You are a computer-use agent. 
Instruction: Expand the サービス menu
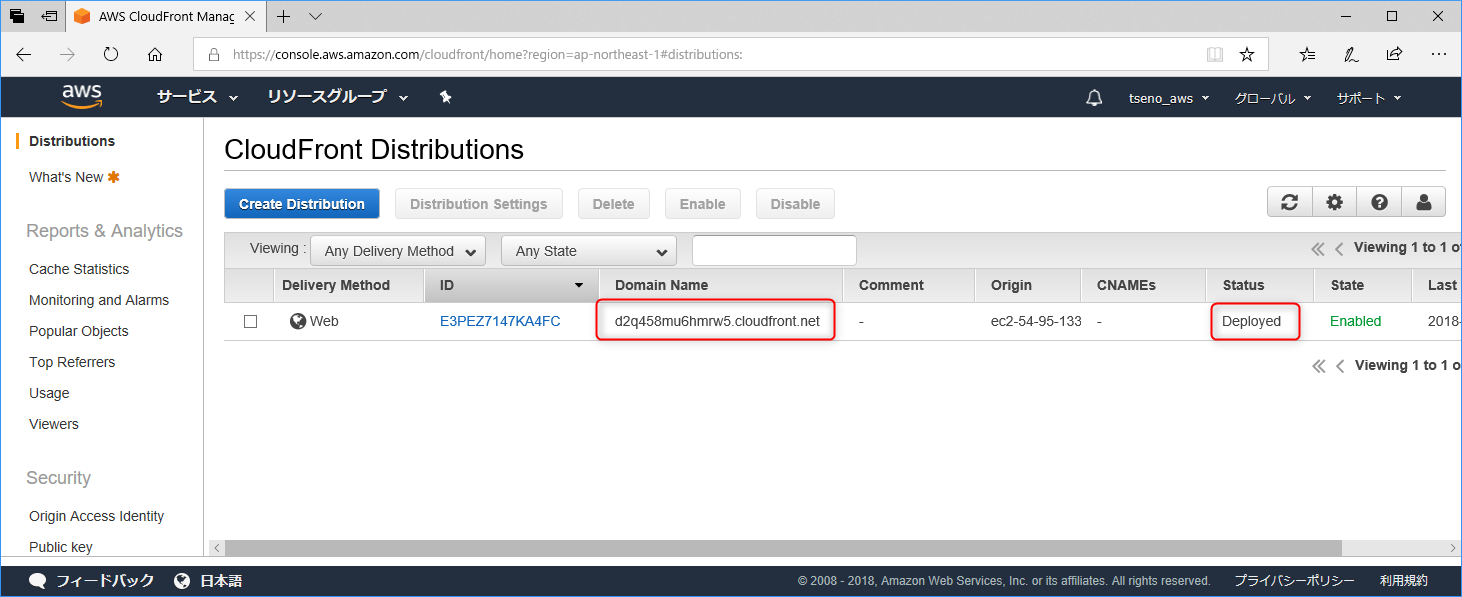coord(197,97)
